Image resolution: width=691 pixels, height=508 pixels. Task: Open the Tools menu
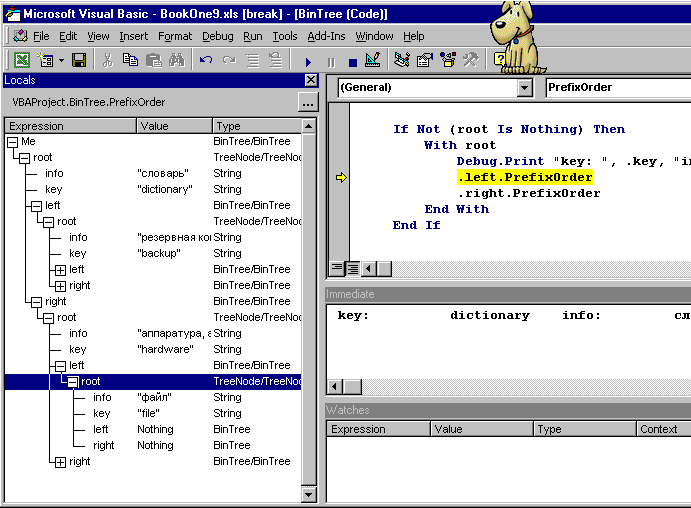285,36
